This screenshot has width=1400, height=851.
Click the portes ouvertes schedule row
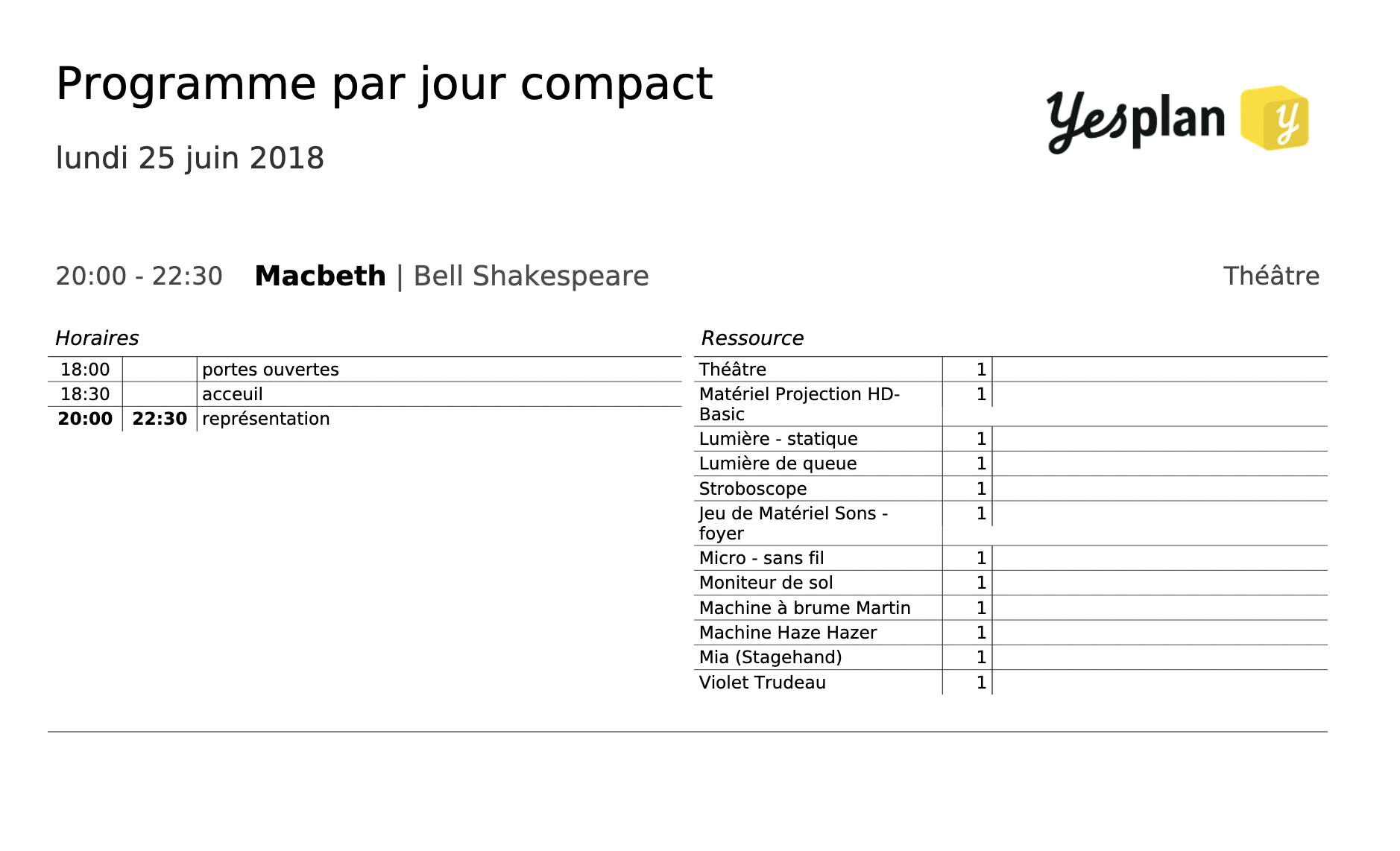click(270, 370)
